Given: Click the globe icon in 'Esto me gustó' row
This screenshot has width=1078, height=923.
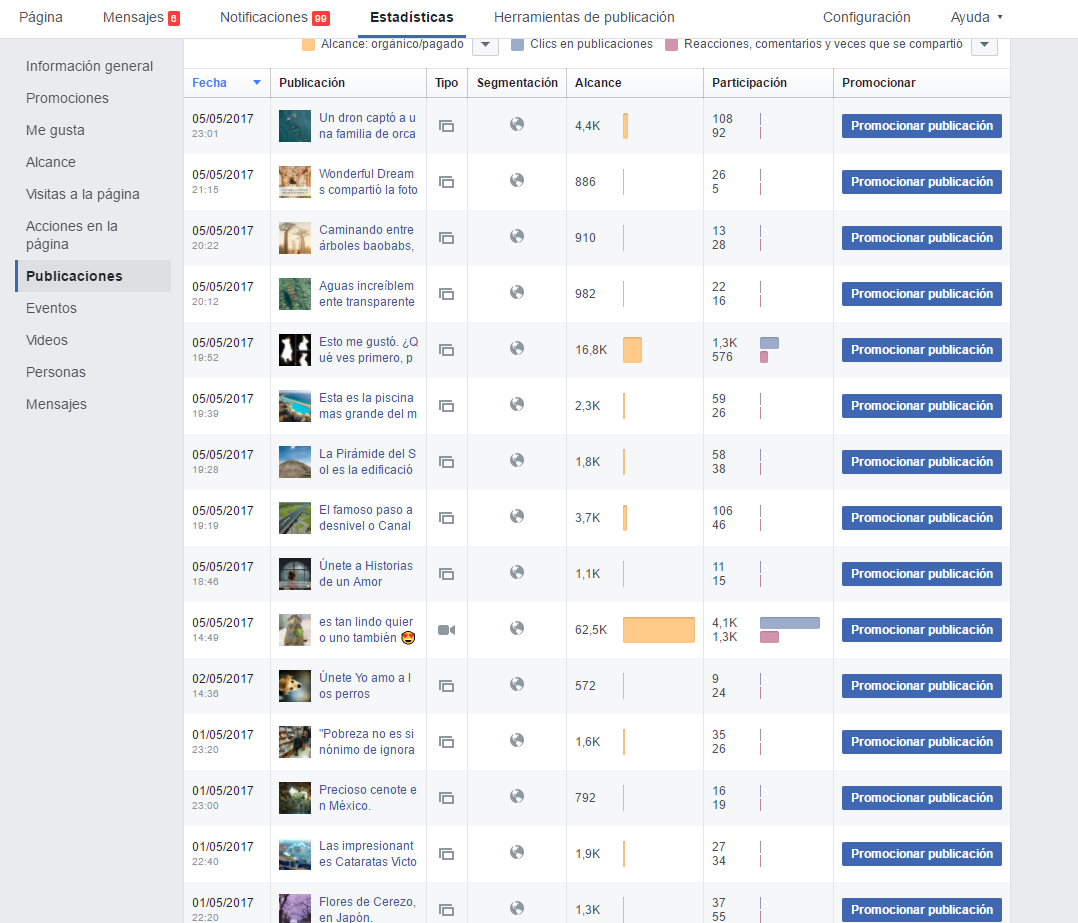Looking at the screenshot, I should point(517,348).
